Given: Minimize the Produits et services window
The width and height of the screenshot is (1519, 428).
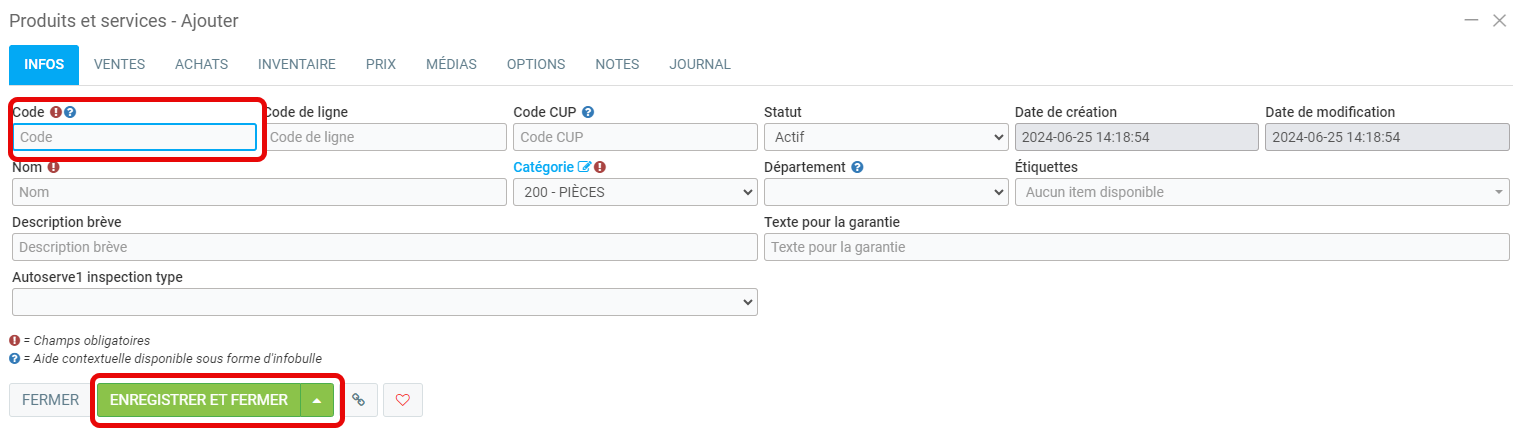Looking at the screenshot, I should 1471,20.
